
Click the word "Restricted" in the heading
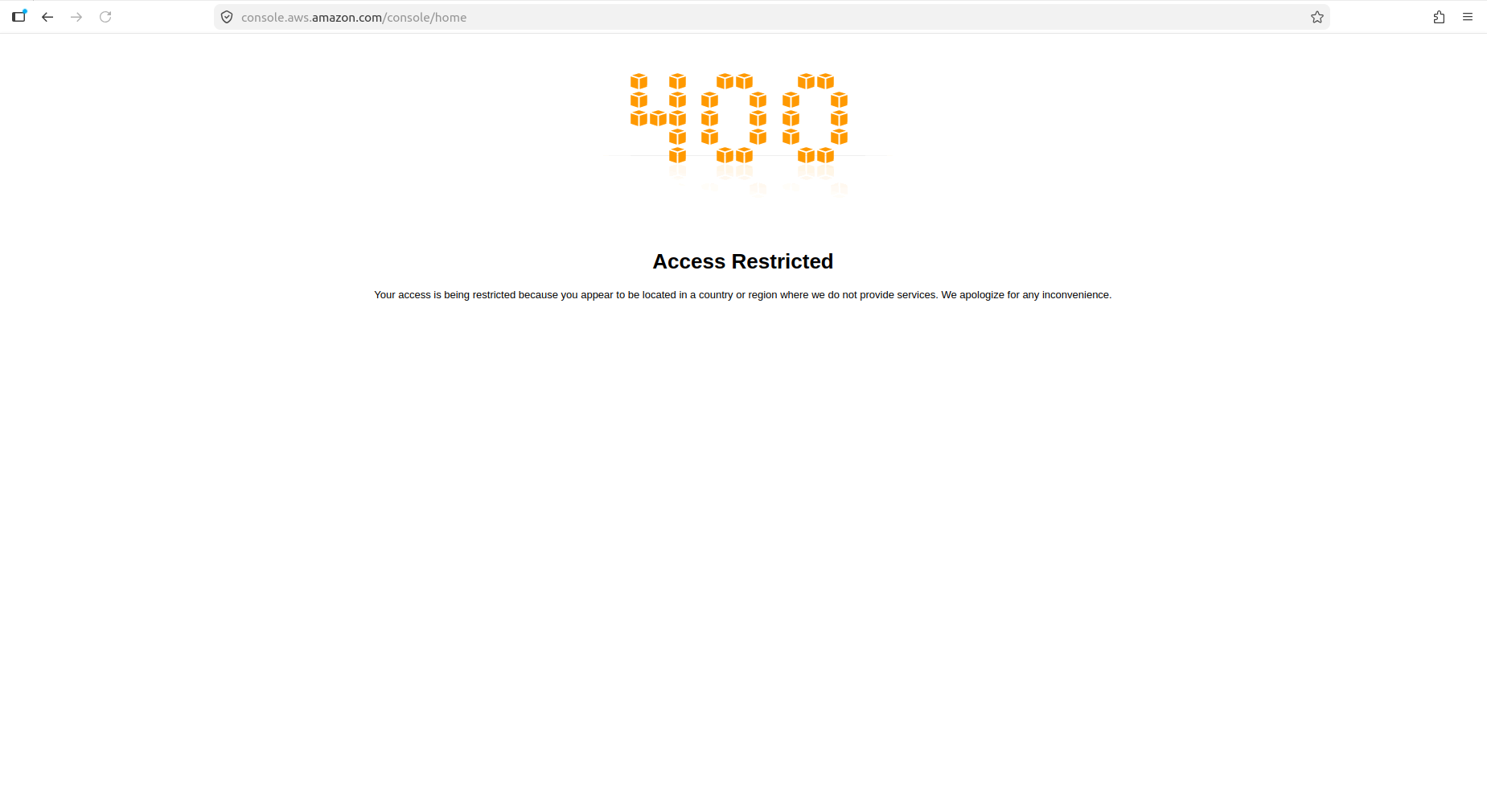(782, 261)
